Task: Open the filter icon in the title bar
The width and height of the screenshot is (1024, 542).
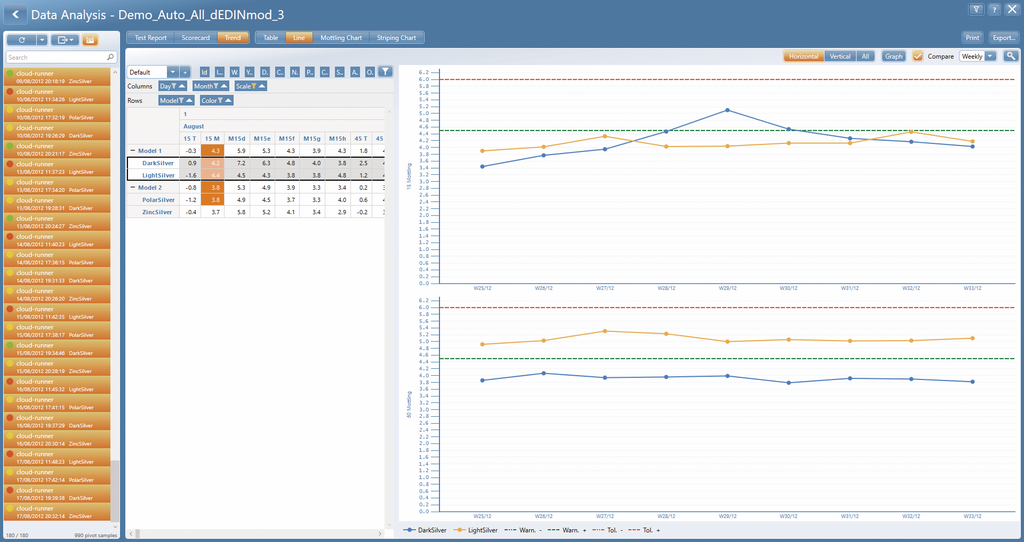Action: coord(976,10)
